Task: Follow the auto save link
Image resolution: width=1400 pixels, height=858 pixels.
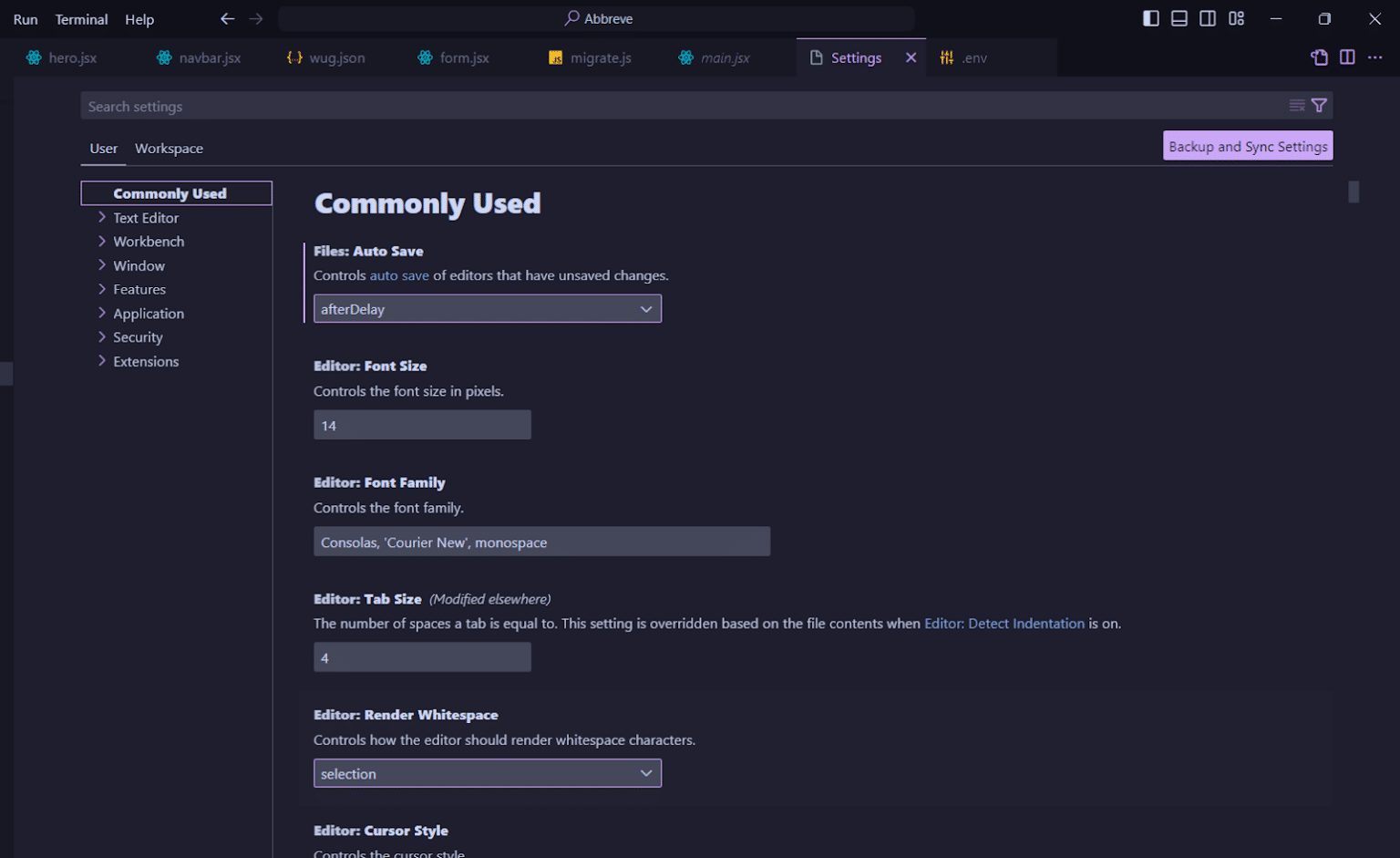Action: tap(398, 274)
